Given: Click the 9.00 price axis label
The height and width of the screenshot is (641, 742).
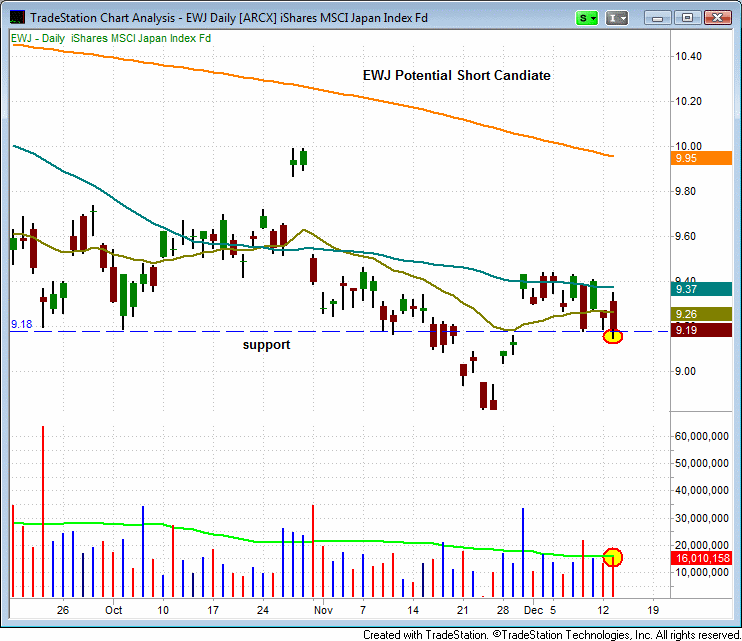Looking at the screenshot, I should click(x=686, y=371).
